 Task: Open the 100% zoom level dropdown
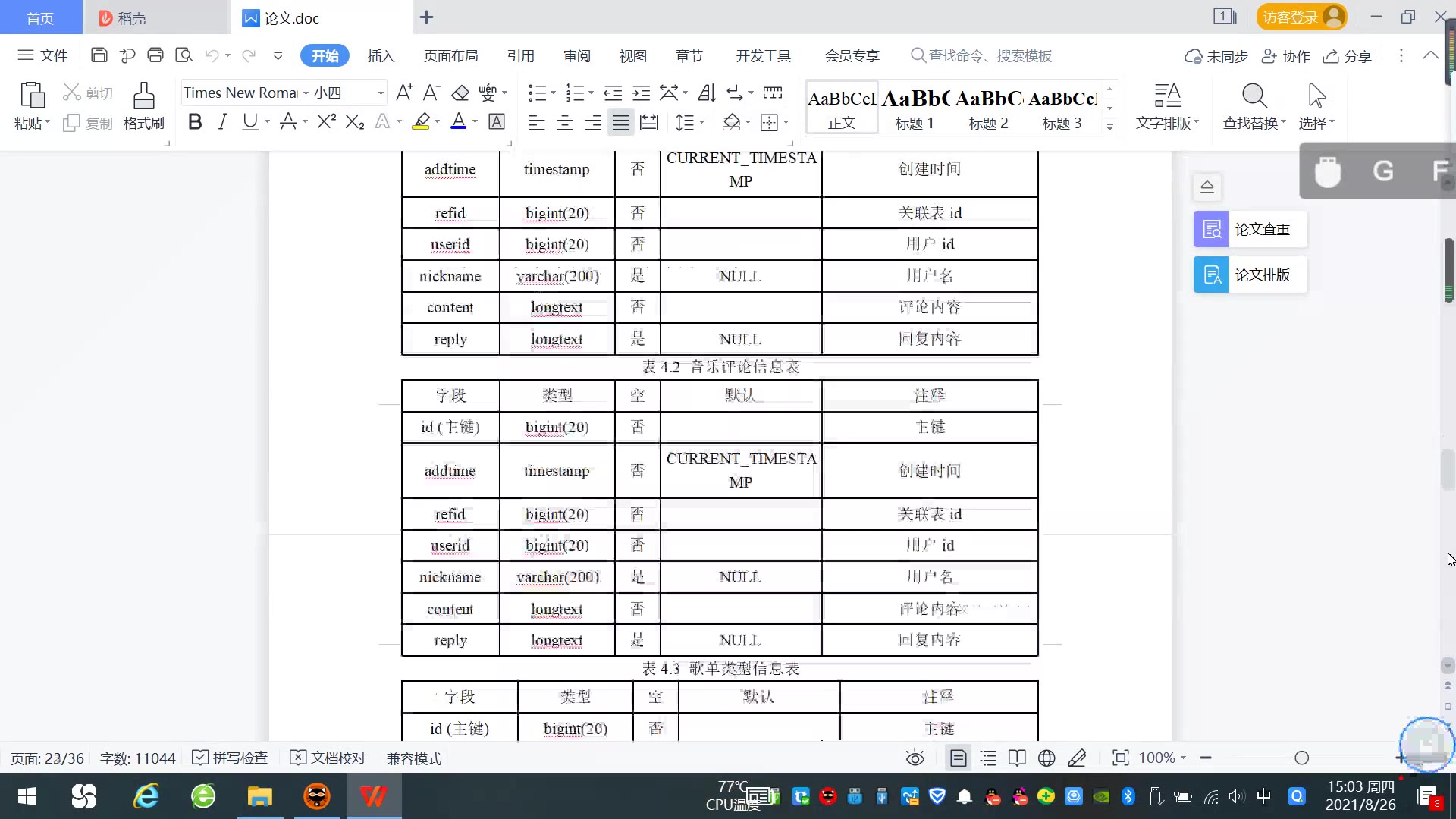pyautogui.click(x=1163, y=758)
